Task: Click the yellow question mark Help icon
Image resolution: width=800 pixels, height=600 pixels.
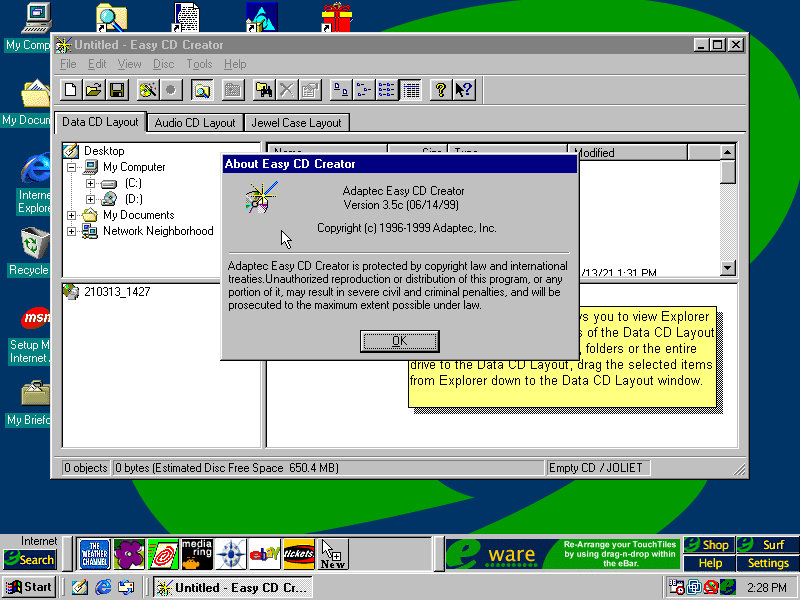Action: point(440,90)
